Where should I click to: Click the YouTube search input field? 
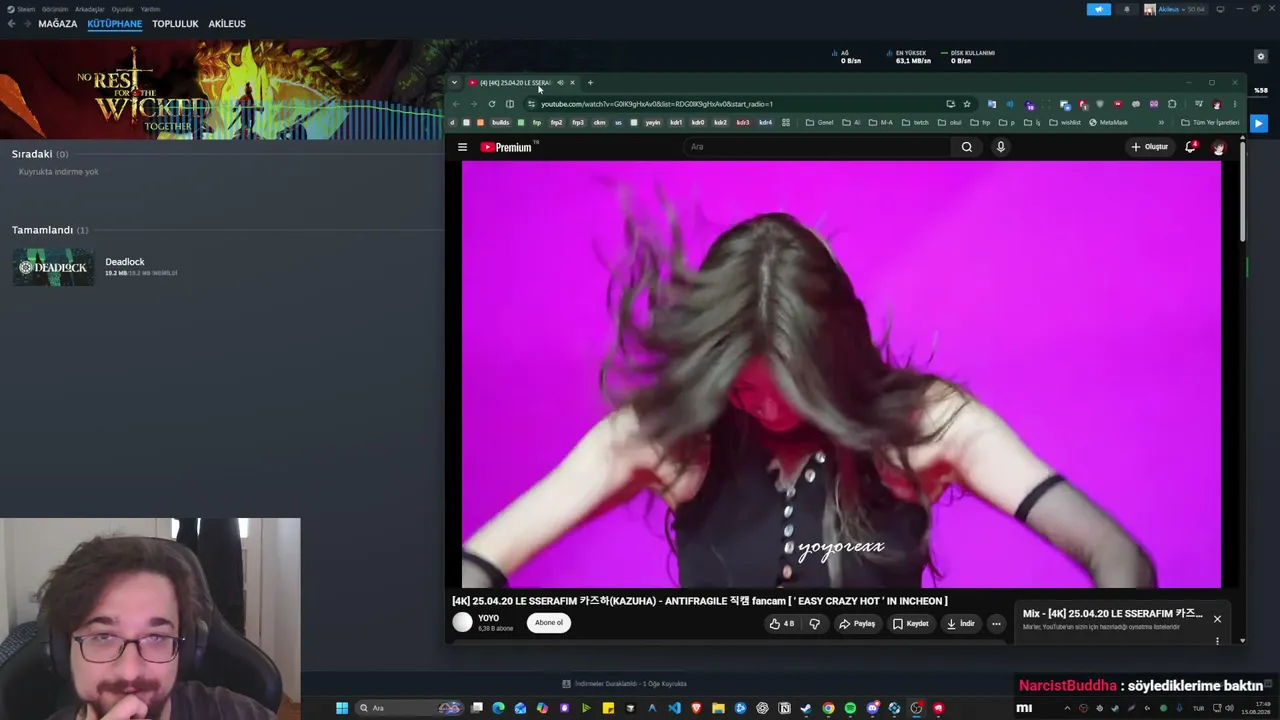click(818, 147)
